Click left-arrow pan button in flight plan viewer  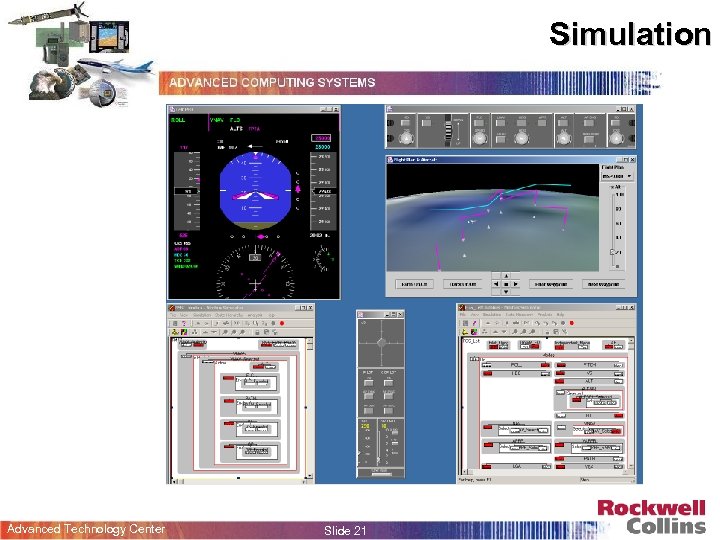click(x=496, y=284)
